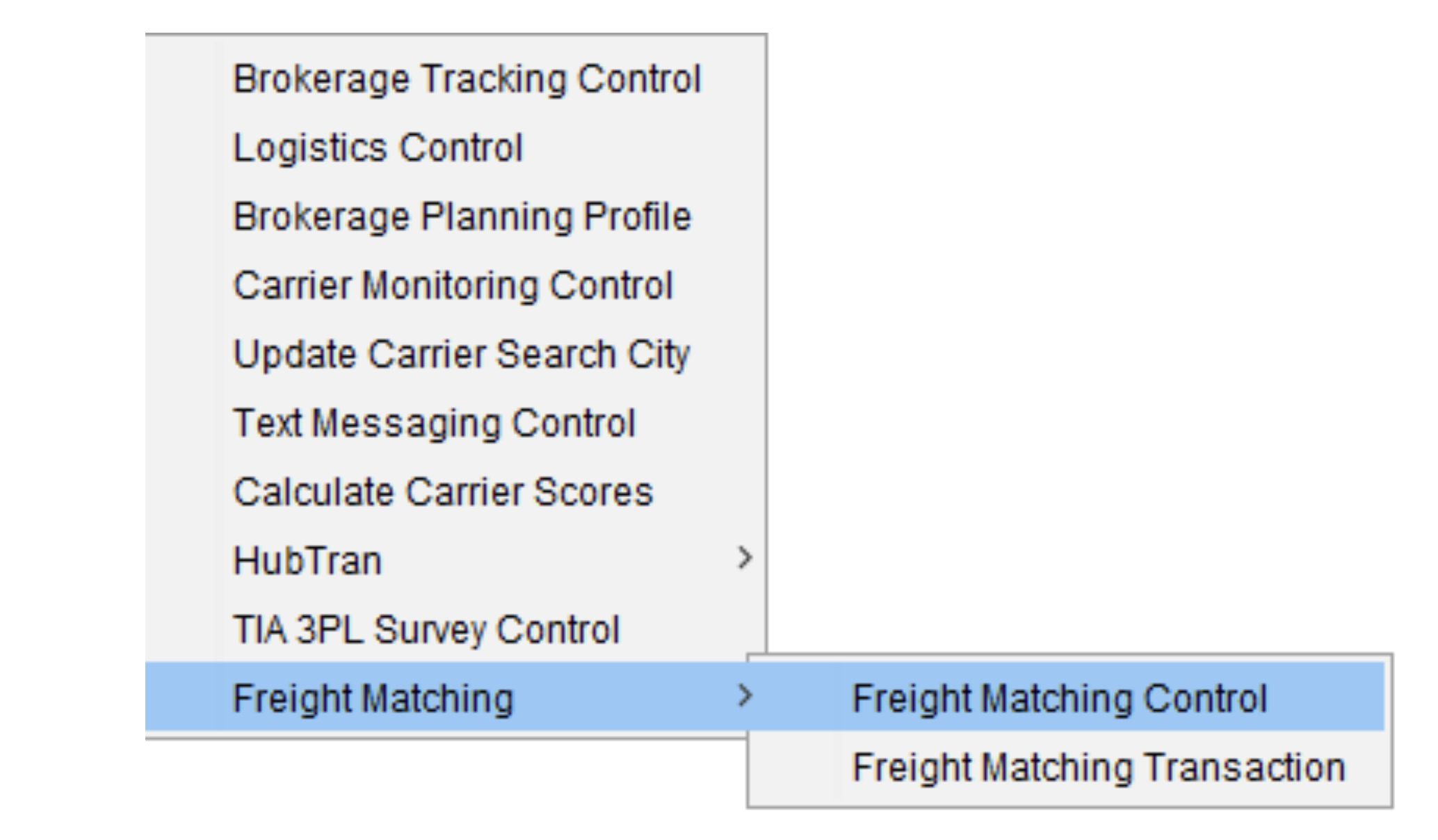Click the Freight Matching submenu chevron
Viewport: 1438px width, 840px height.
tap(745, 695)
